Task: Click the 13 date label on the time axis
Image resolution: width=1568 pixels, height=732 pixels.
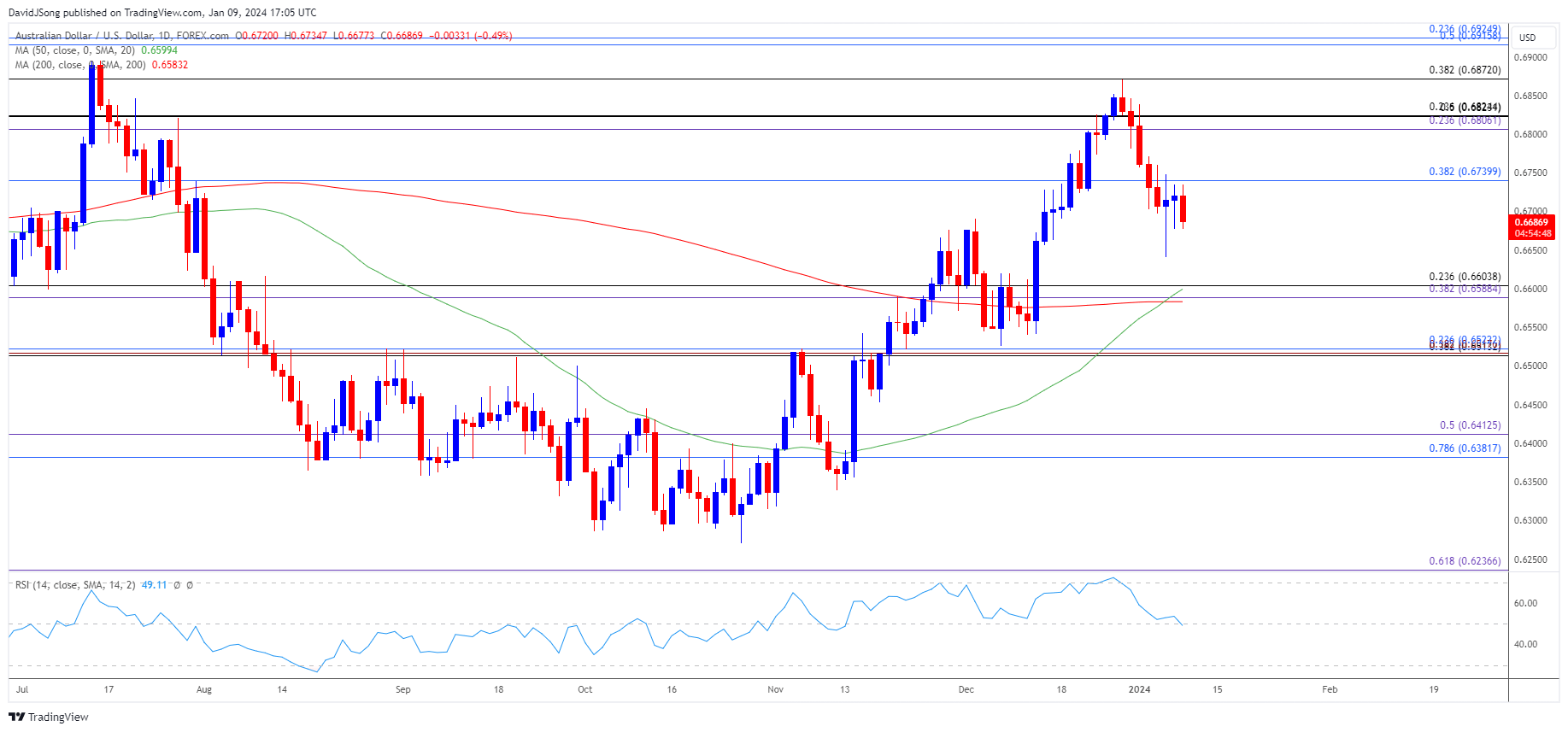Action: click(844, 689)
